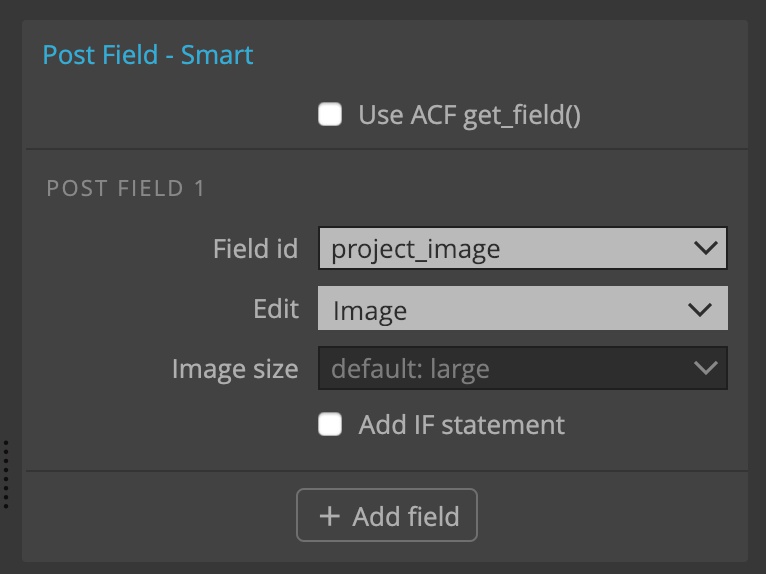This screenshot has width=766, height=574.
Task: Open the Edit dropdown showing Image
Action: (523, 308)
